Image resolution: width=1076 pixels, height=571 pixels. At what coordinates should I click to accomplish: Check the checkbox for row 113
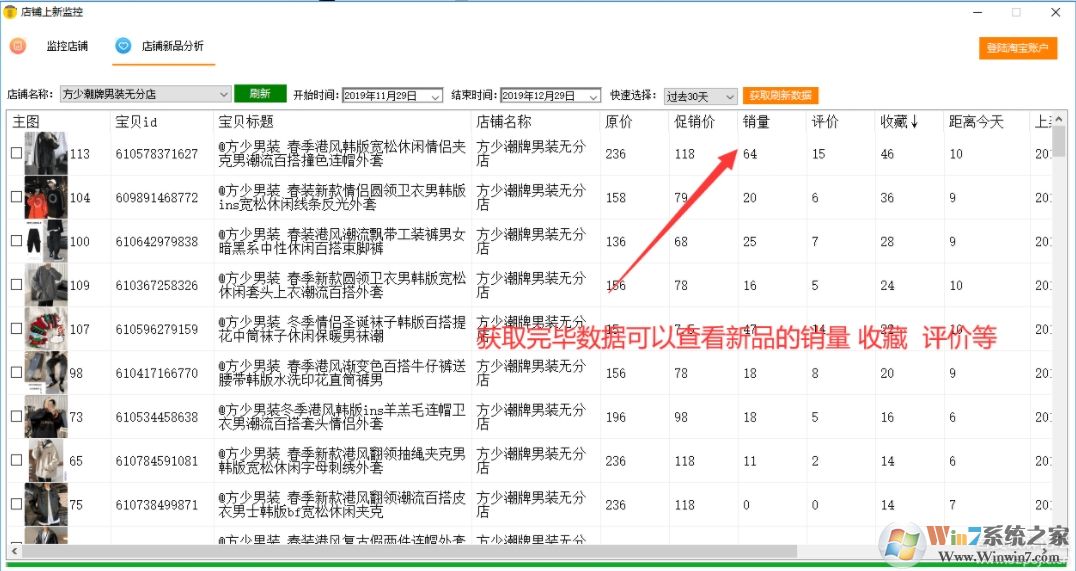point(16,153)
